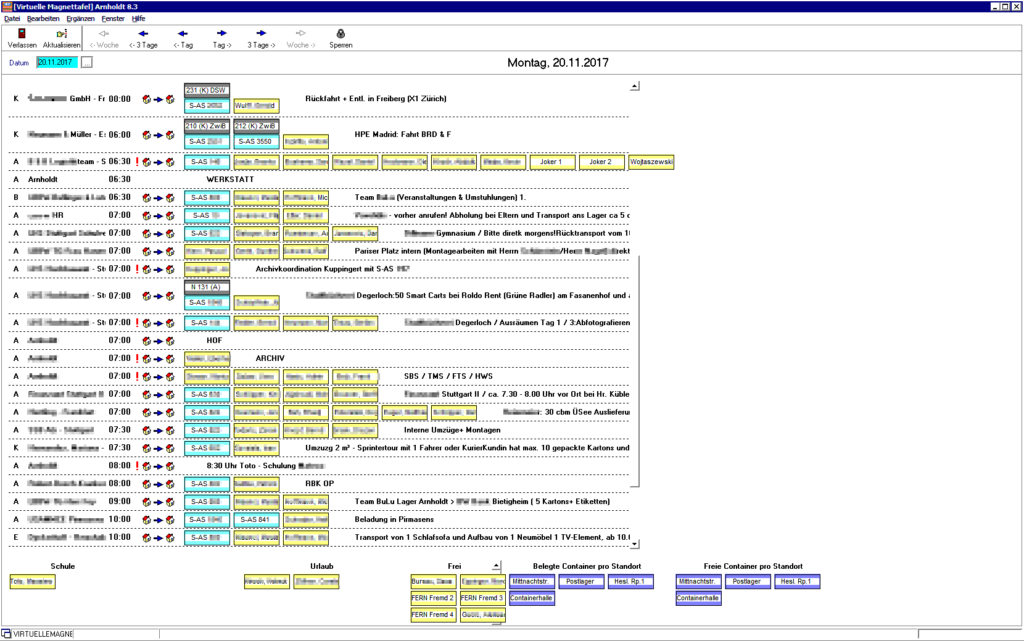Click the job list scroll-down arrow
The height and width of the screenshot is (641, 1024).
pyautogui.click(x=635, y=544)
